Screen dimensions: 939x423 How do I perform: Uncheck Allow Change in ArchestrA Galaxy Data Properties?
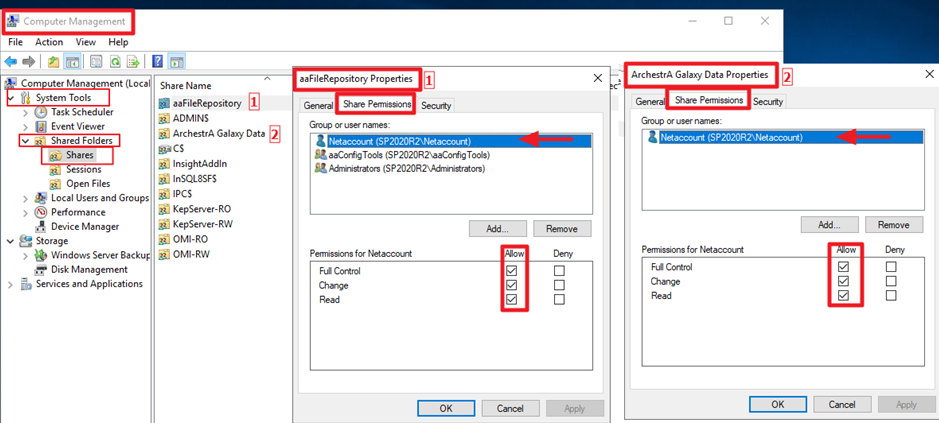coord(843,281)
